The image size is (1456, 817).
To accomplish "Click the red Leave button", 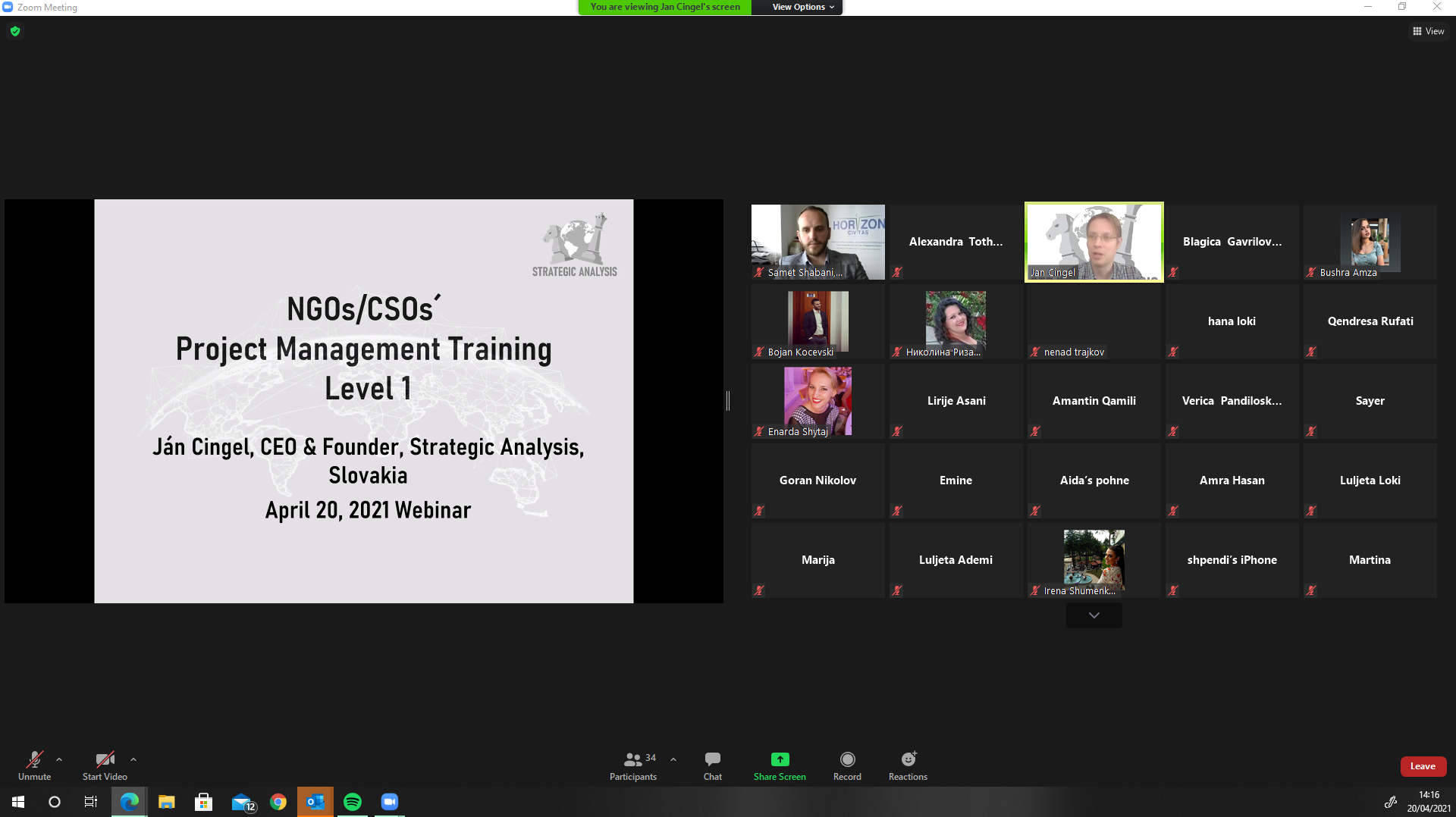I will click(x=1423, y=766).
